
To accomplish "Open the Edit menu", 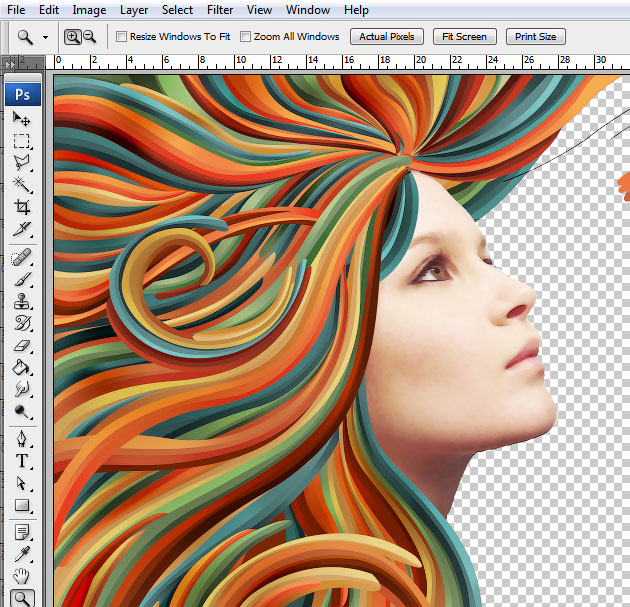I will point(49,10).
